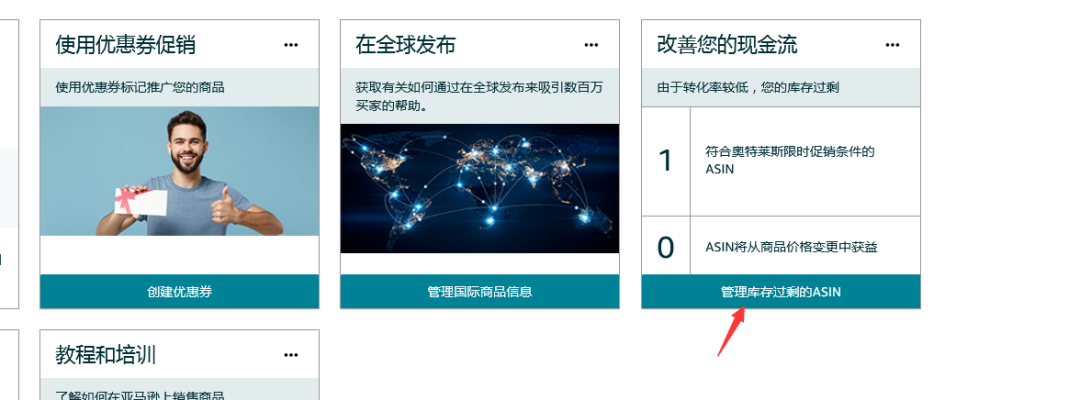Open more options on 改善您的现金流 card
The width and height of the screenshot is (1080, 400).
[892, 45]
